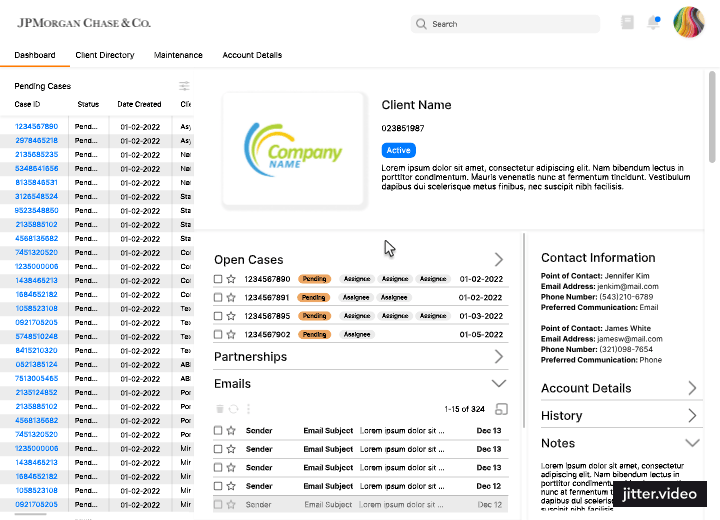
Task: Click inside the Search field
Action: coord(505,24)
